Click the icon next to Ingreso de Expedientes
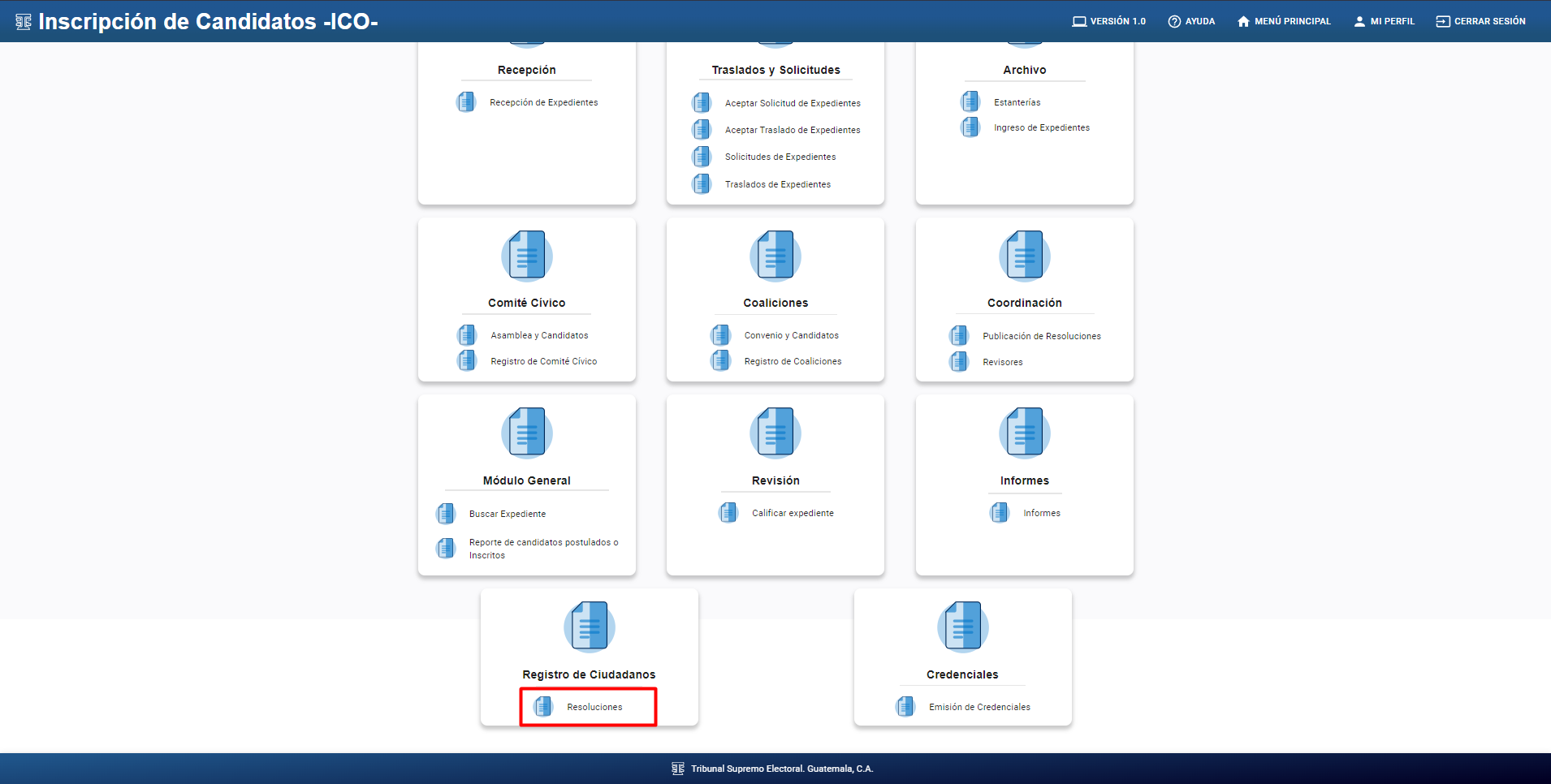Screen dimensions: 1551x784 pos(970,127)
